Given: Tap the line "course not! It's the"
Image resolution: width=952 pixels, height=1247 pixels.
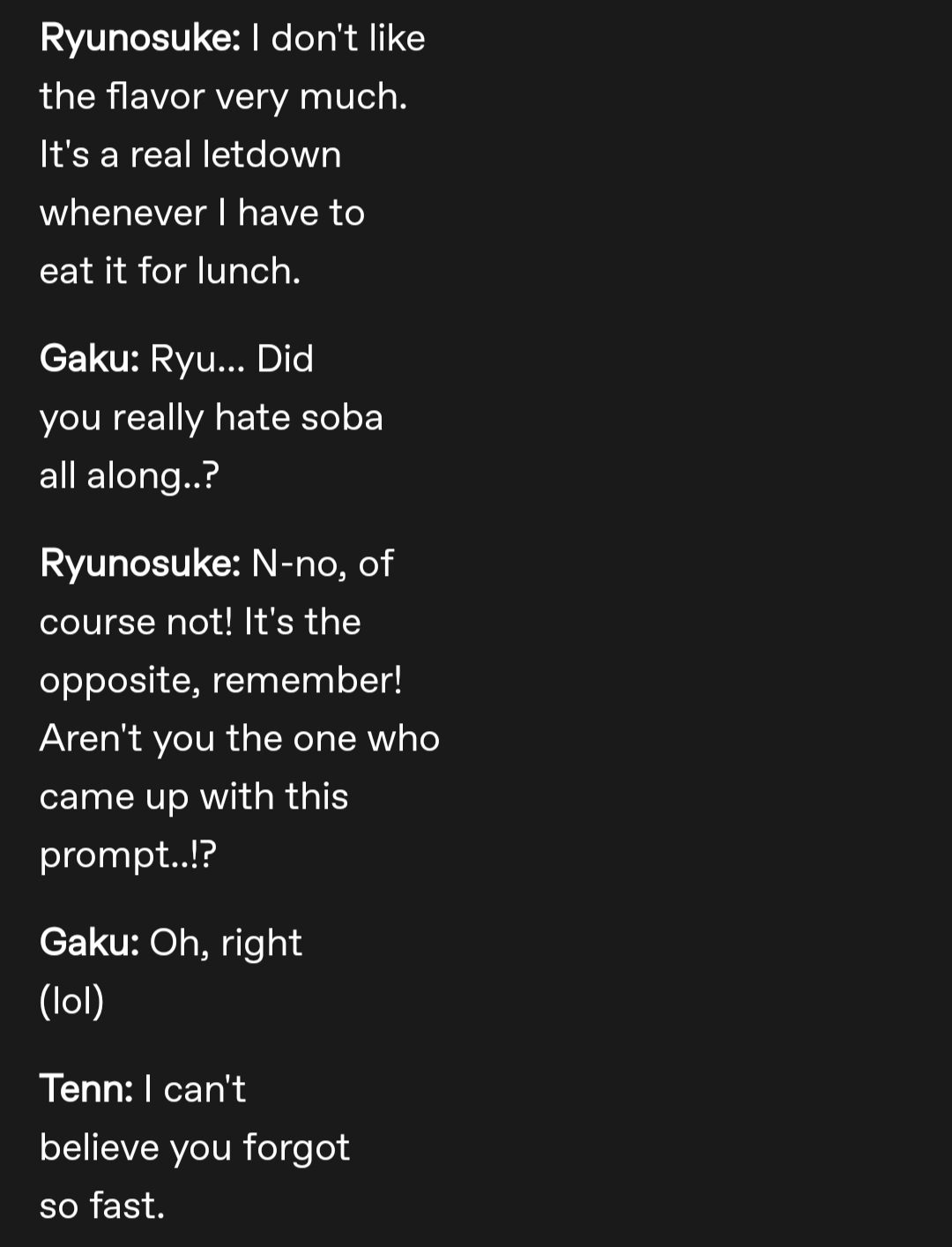Looking at the screenshot, I should tap(200, 622).
